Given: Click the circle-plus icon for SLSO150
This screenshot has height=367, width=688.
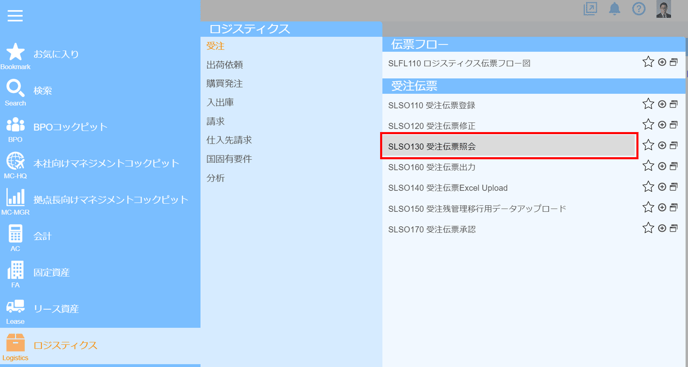Looking at the screenshot, I should click(x=662, y=208).
